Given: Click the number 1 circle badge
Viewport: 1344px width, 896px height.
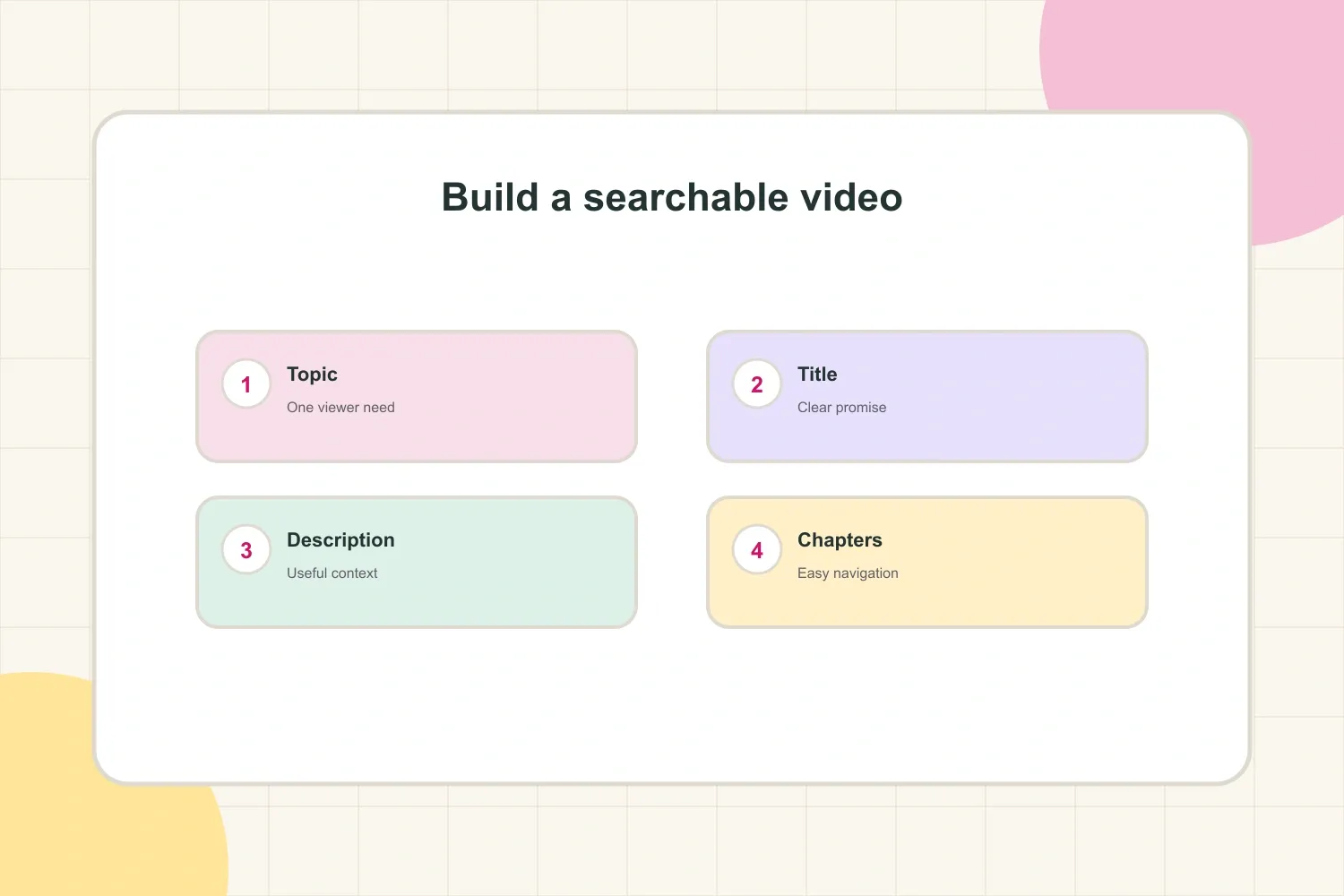Looking at the screenshot, I should 246,384.
